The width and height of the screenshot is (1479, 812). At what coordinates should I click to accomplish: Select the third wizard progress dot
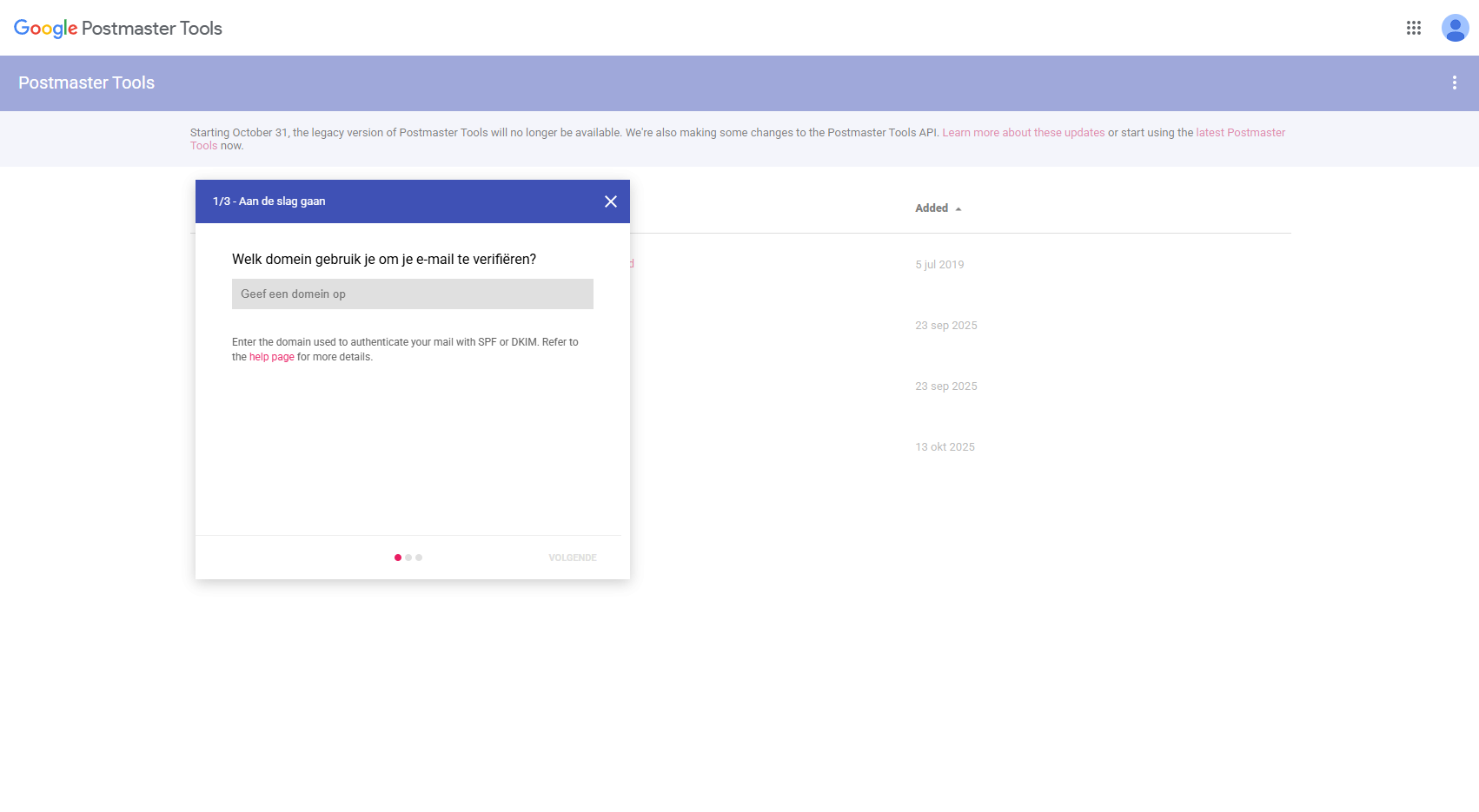(419, 557)
